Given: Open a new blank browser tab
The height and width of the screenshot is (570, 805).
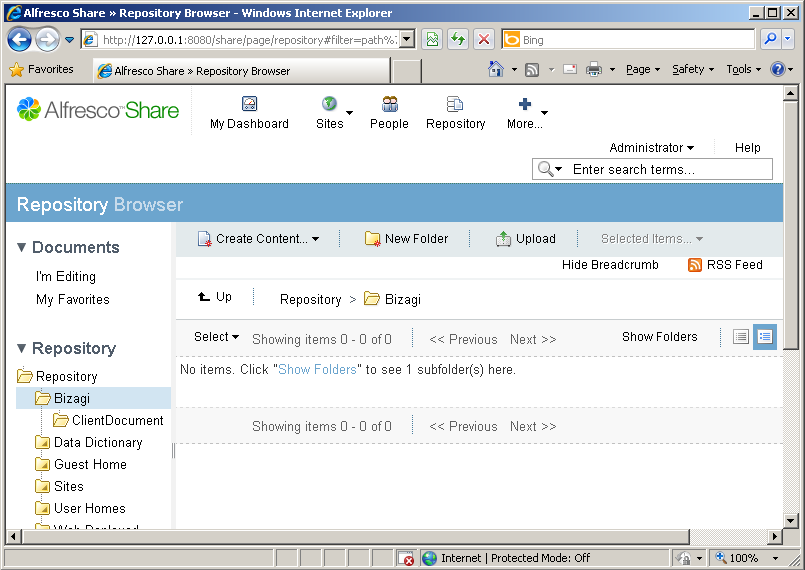Looking at the screenshot, I should tap(406, 71).
